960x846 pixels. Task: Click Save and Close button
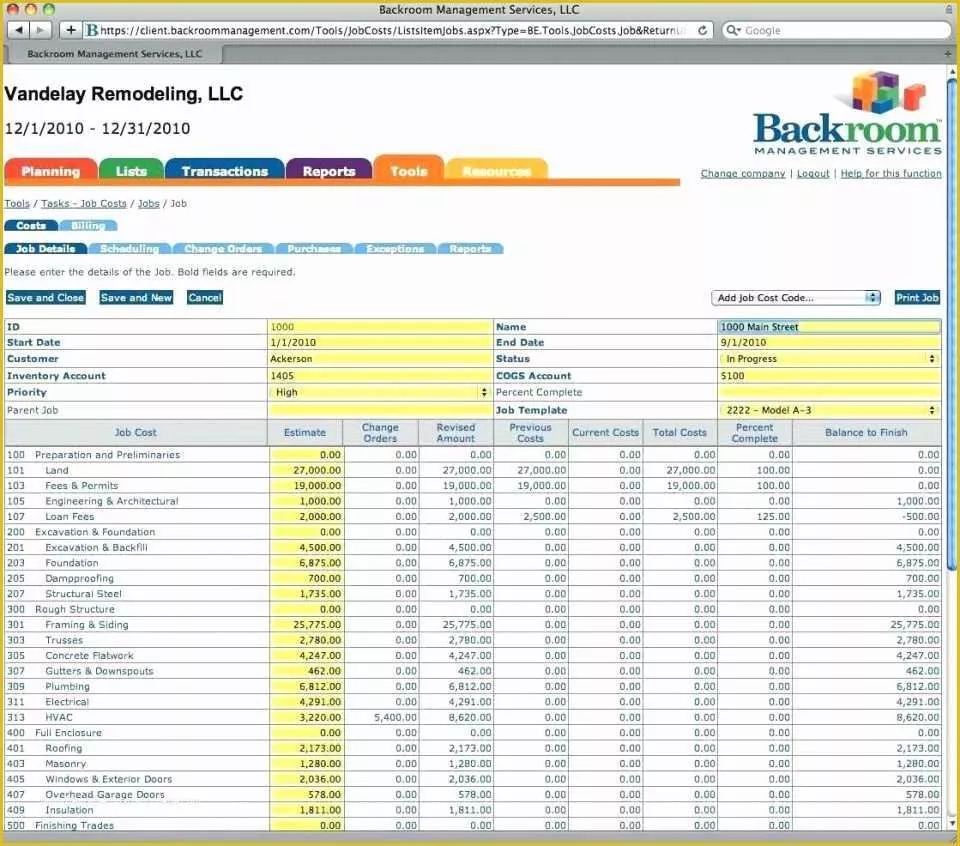[x=45, y=298]
